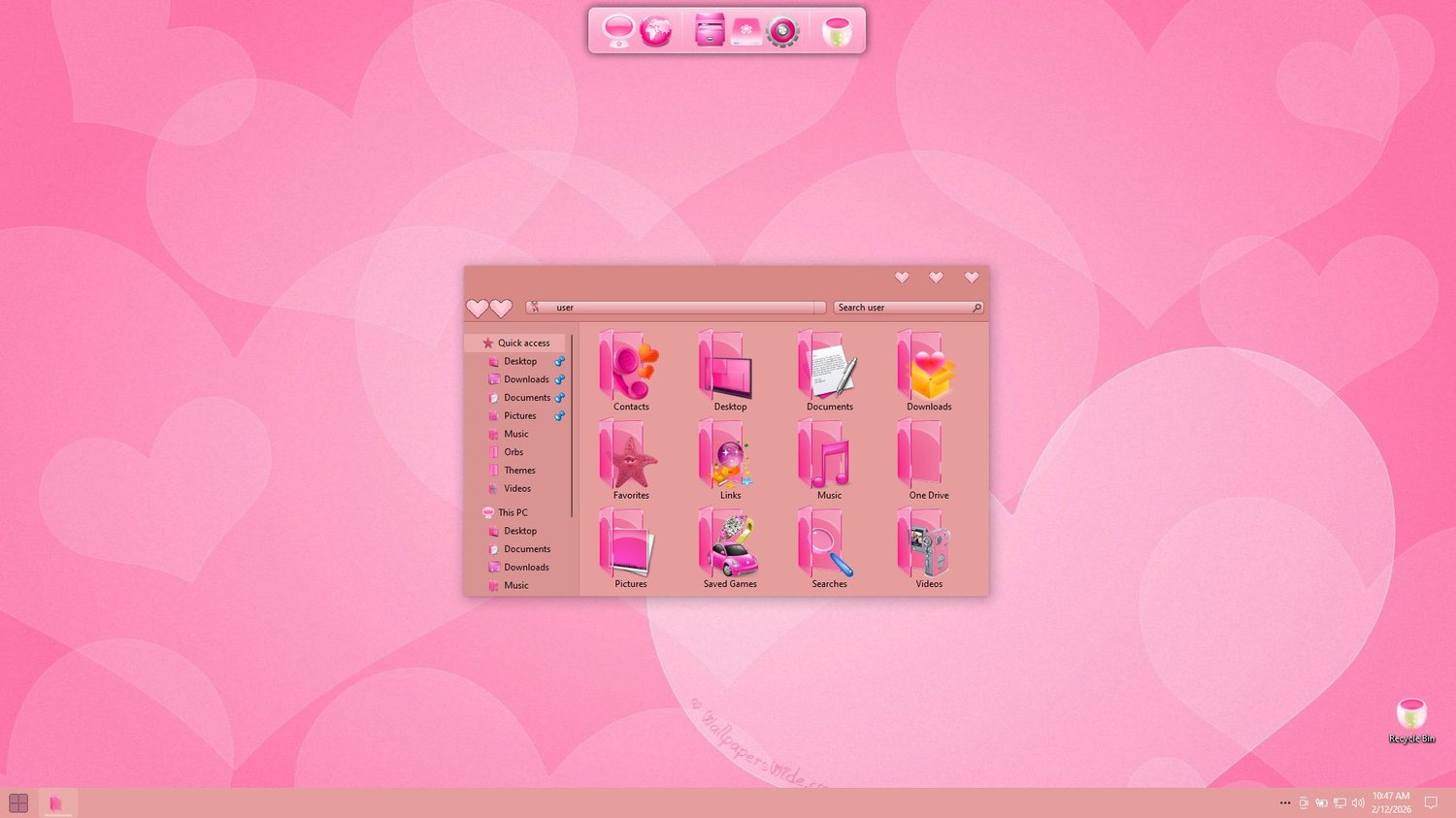Open the pink globe browser dock icon
The height and width of the screenshot is (818, 1456).
point(656,31)
